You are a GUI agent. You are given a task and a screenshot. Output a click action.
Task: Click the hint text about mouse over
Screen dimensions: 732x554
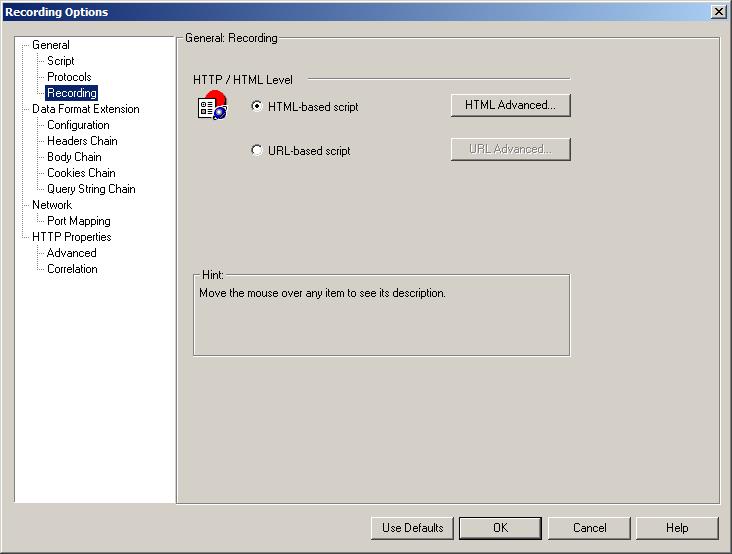point(322,293)
